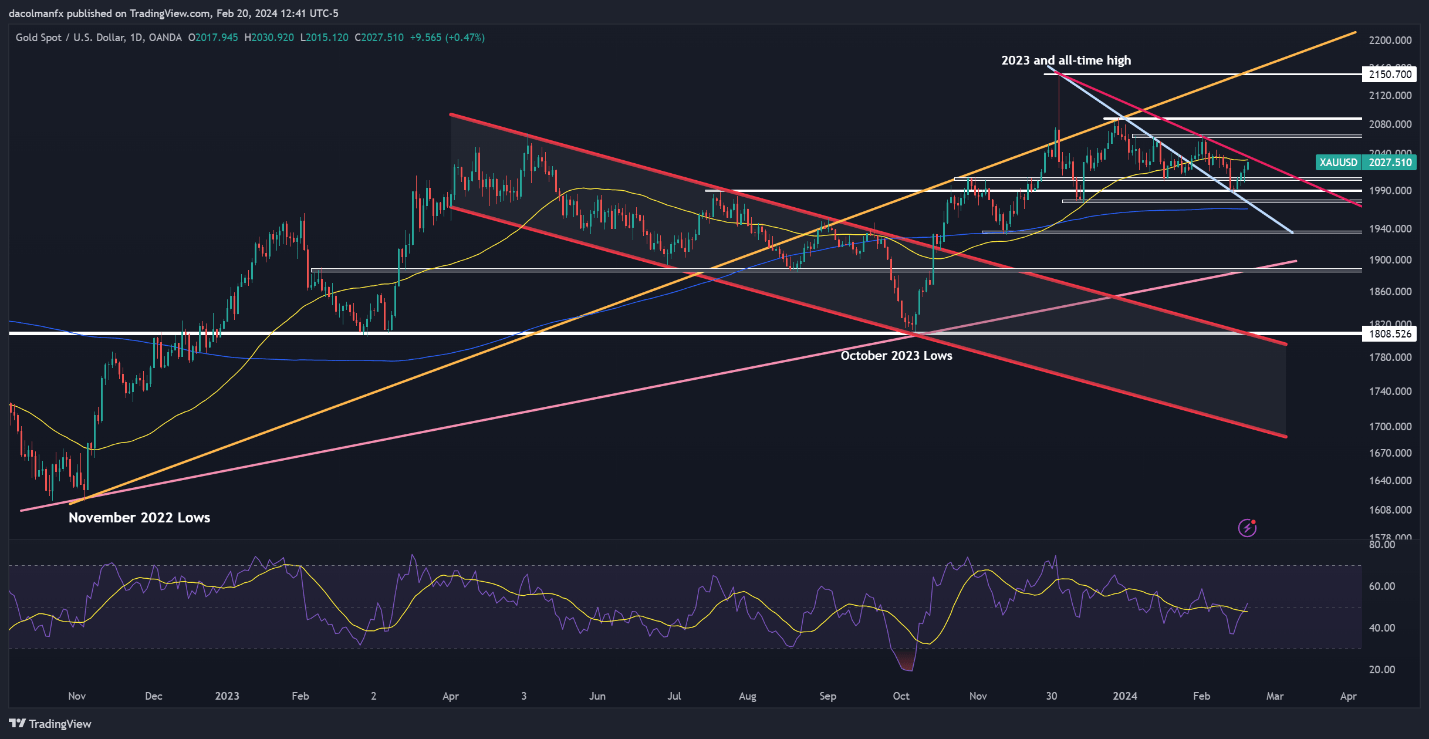Image resolution: width=1429 pixels, height=739 pixels.
Task: Click the 2024 label on time axis
Action: click(x=1124, y=696)
